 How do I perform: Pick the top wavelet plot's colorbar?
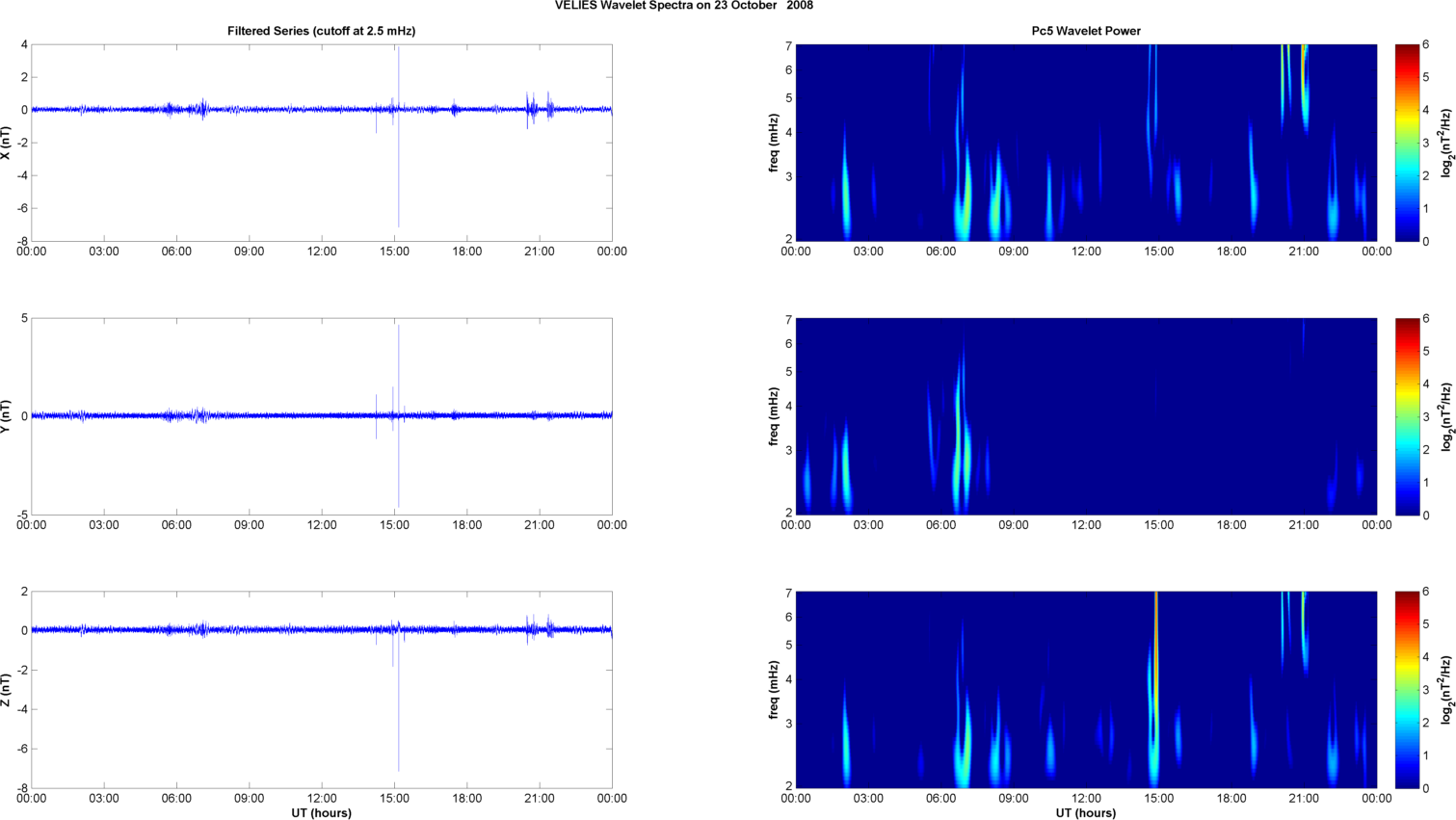tap(1407, 143)
